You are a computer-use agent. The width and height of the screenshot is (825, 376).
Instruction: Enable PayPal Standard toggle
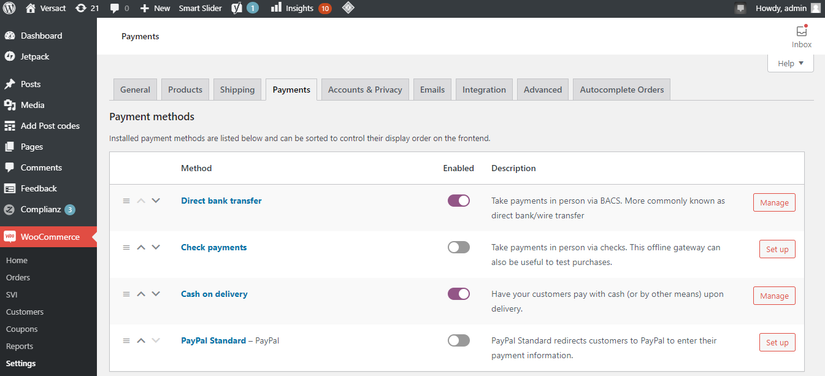pos(459,340)
